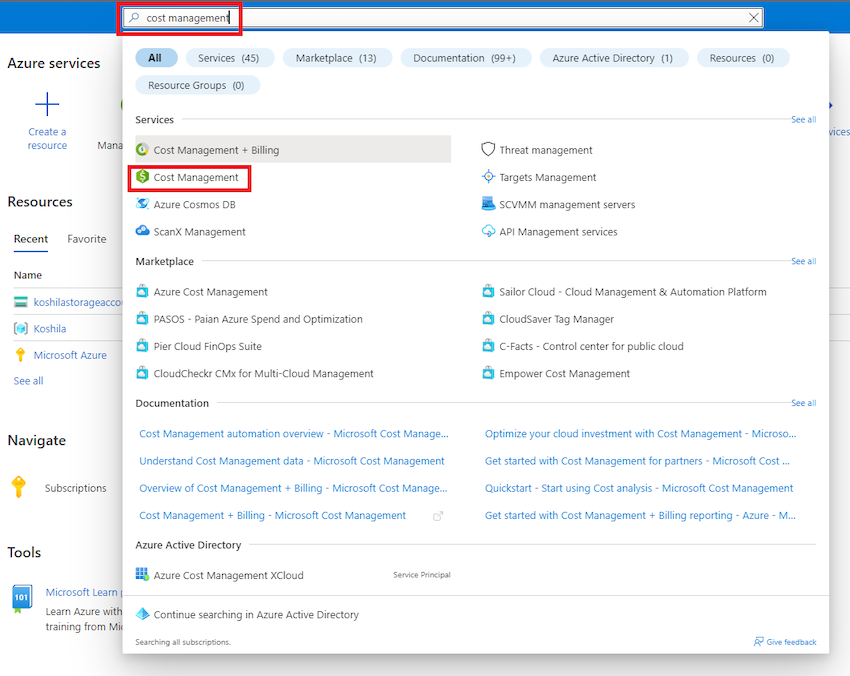
Task: Click Pier Cloud FinOps Suite bag icon
Action: coord(142,345)
